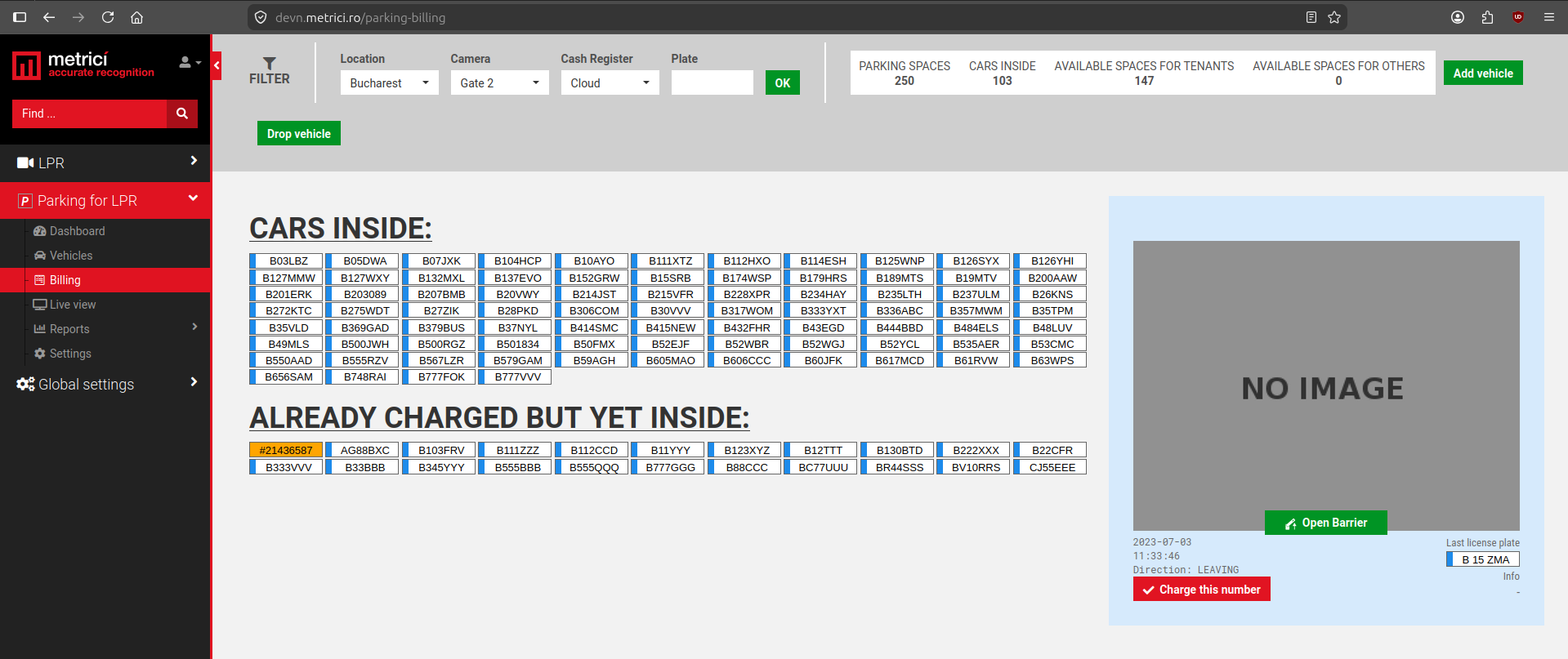The width and height of the screenshot is (1568, 659).
Task: Toggle reader view icon in address bar
Action: (x=1311, y=17)
